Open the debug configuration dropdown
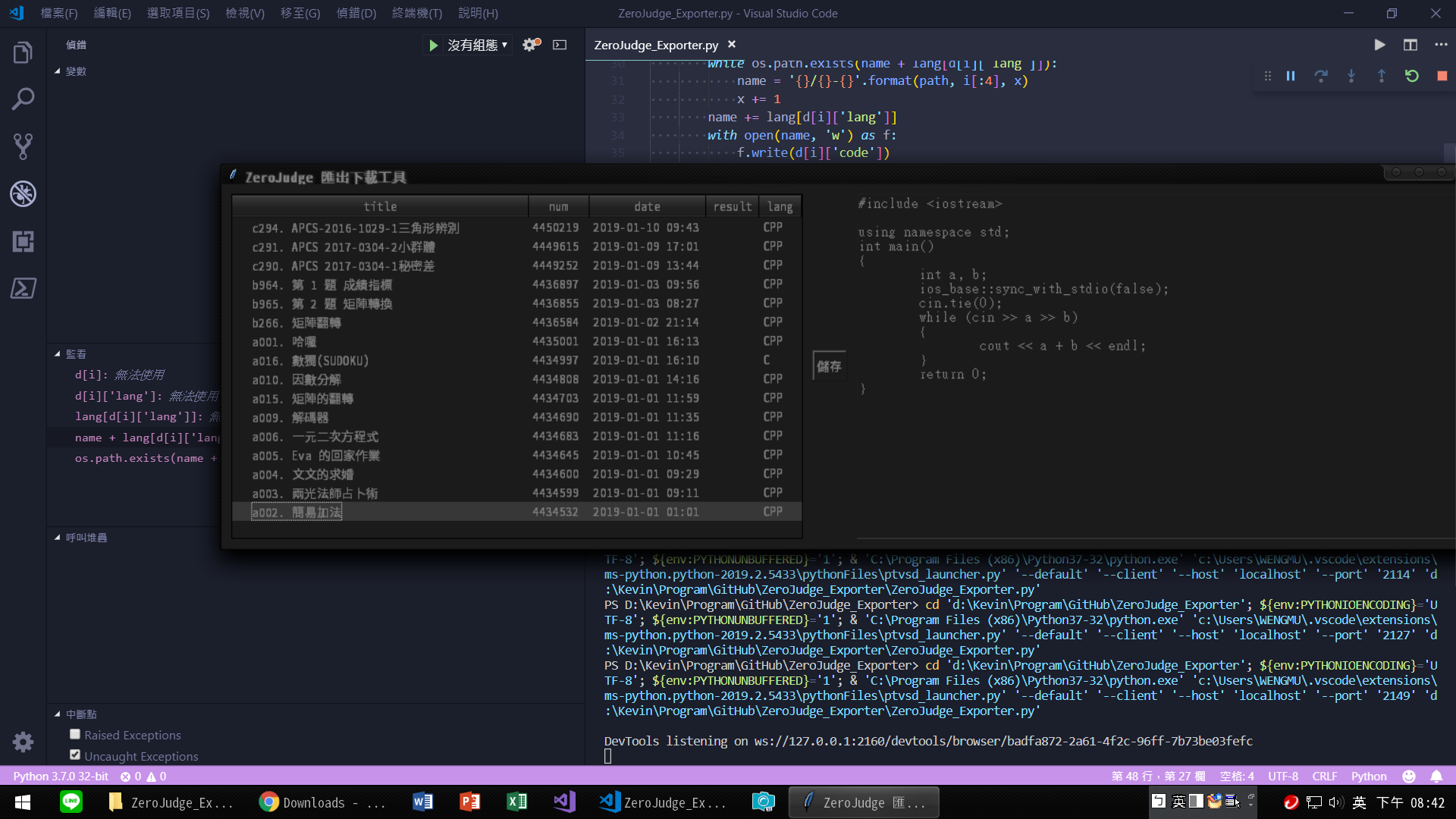 476,45
